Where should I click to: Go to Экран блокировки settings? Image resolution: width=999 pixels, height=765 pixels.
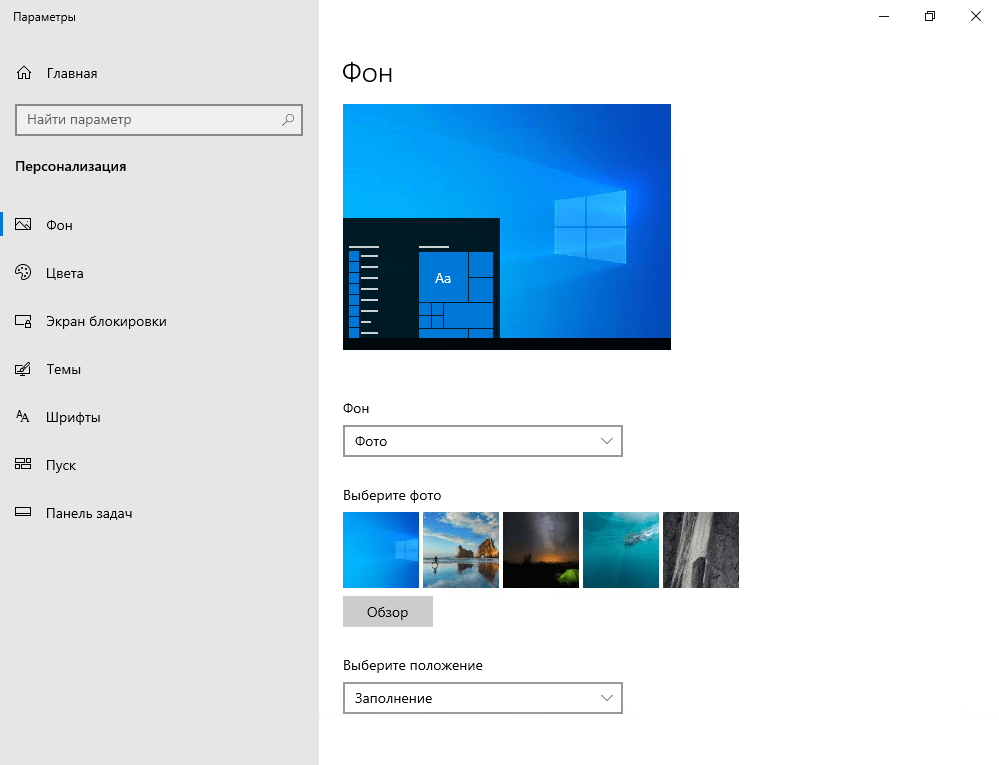tap(159, 321)
